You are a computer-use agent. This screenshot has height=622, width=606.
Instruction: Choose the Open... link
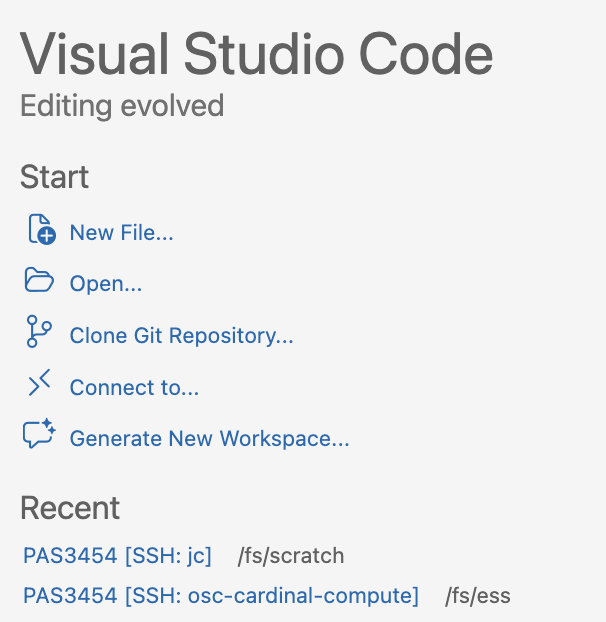pyautogui.click(x=106, y=284)
